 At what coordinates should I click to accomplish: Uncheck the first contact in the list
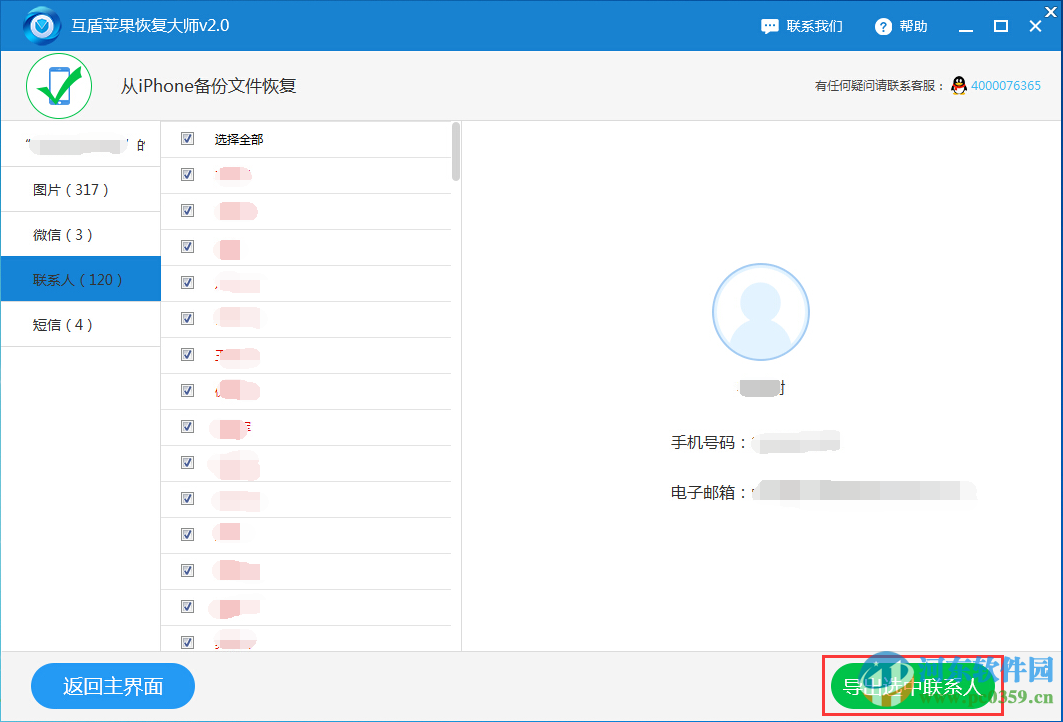click(x=187, y=175)
